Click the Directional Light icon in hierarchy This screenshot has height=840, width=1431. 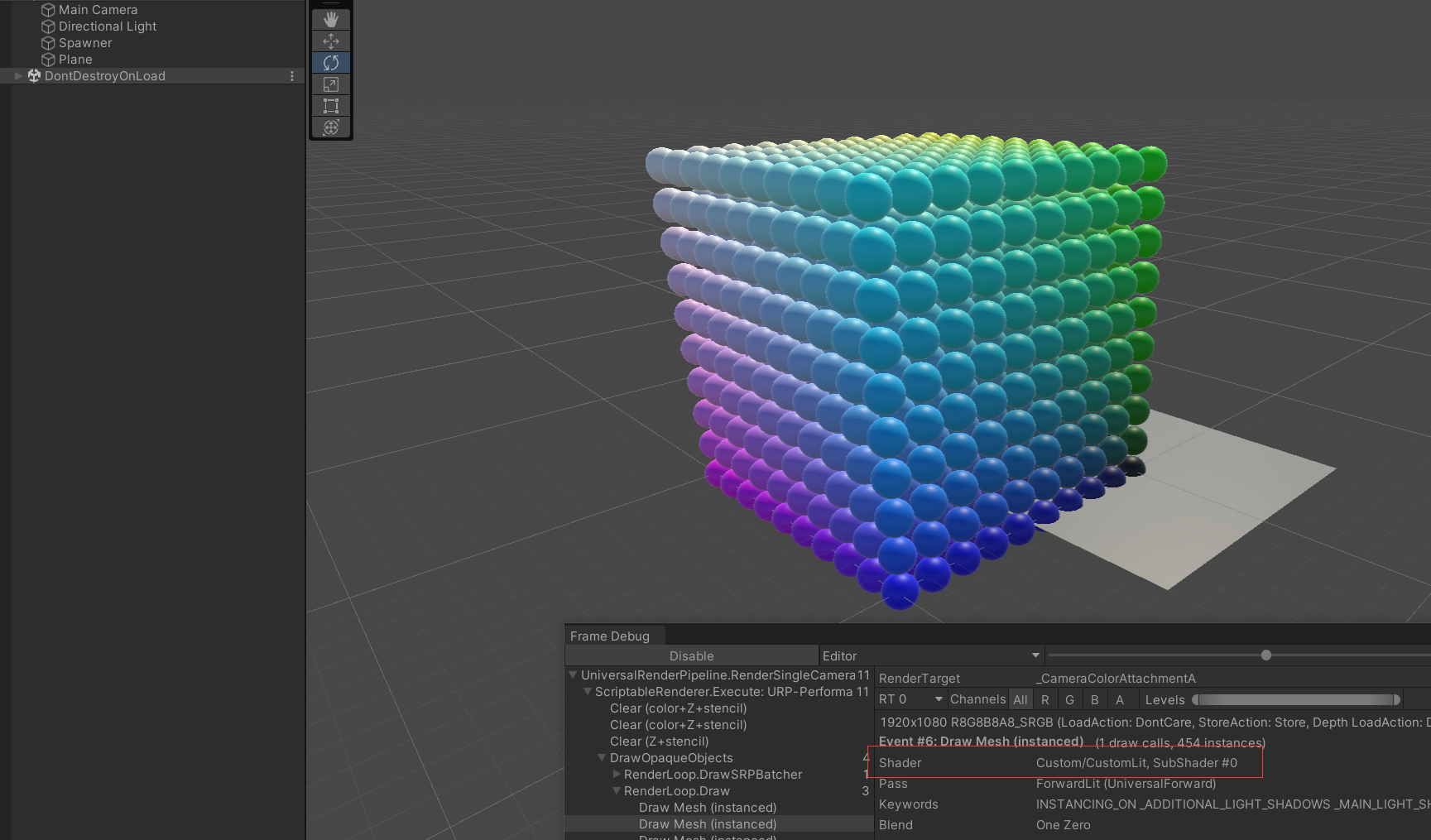(47, 26)
